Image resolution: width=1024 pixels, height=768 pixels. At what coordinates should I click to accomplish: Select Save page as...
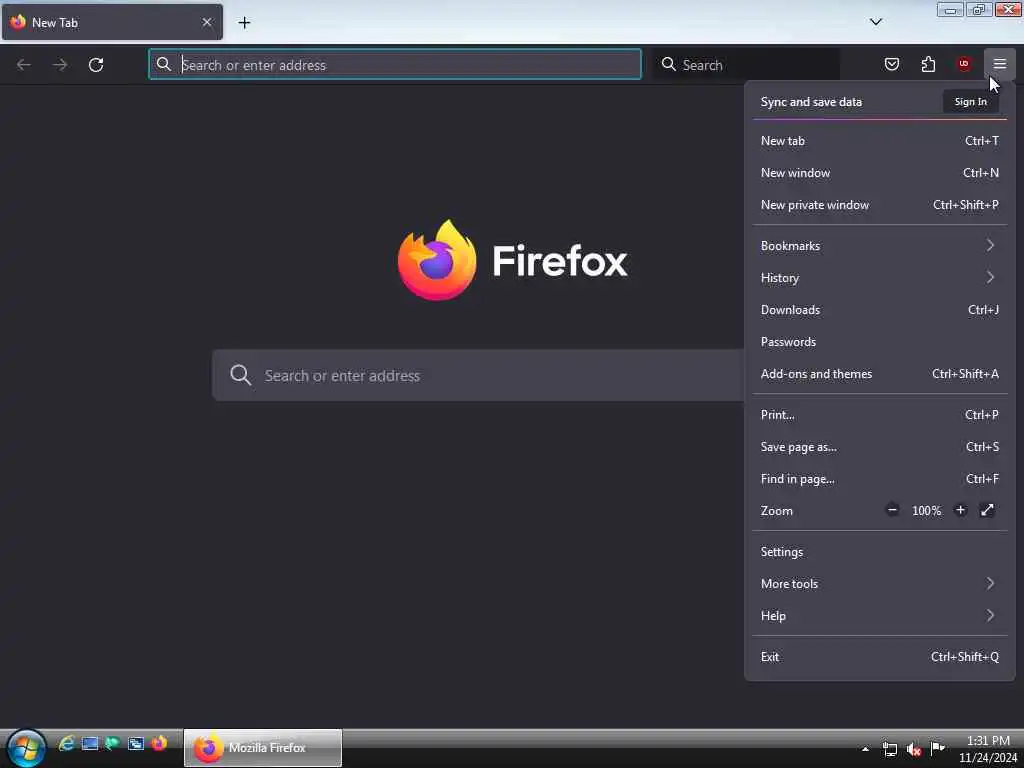click(x=880, y=447)
